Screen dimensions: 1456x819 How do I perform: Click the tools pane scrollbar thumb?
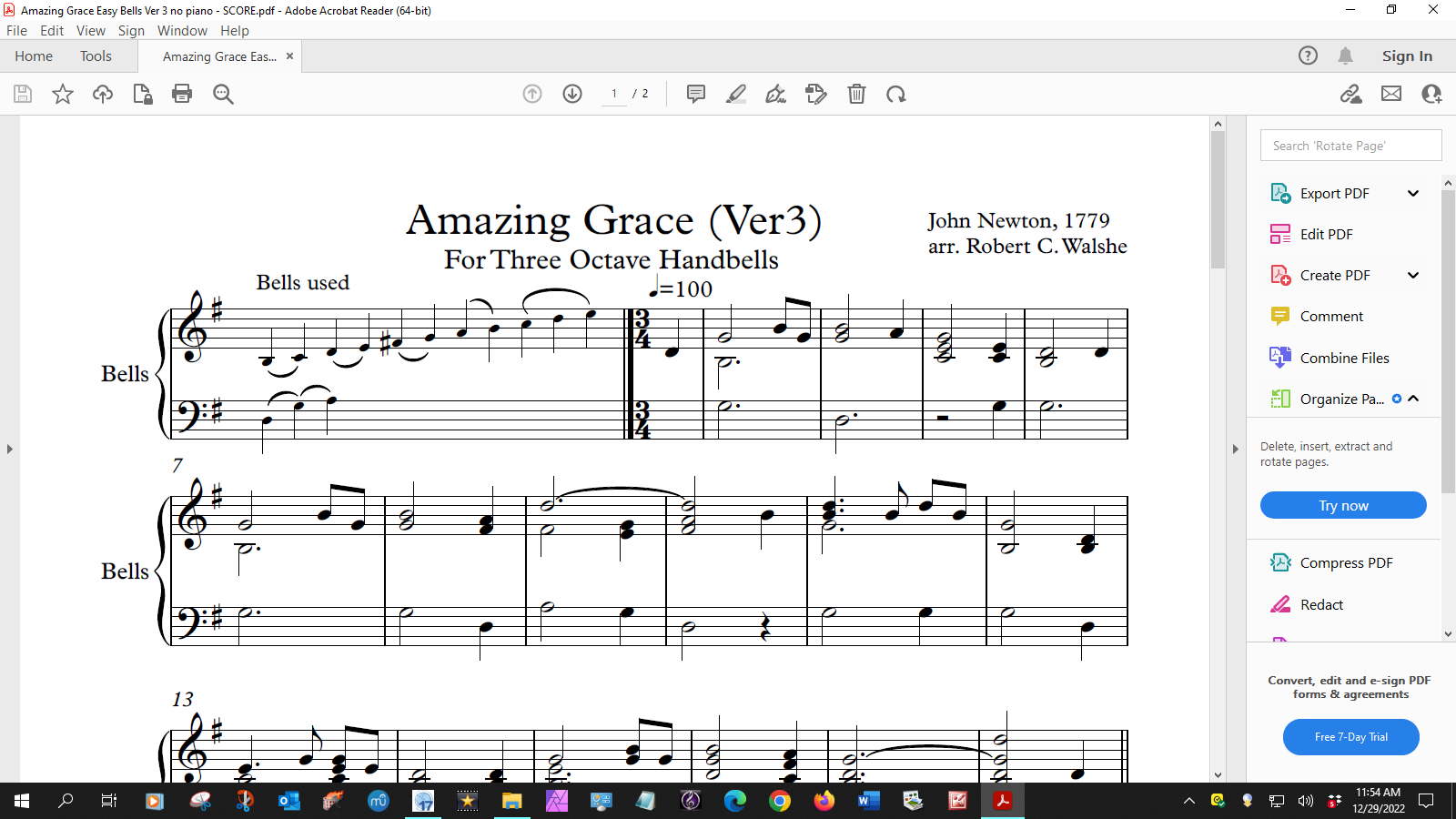click(1449, 341)
